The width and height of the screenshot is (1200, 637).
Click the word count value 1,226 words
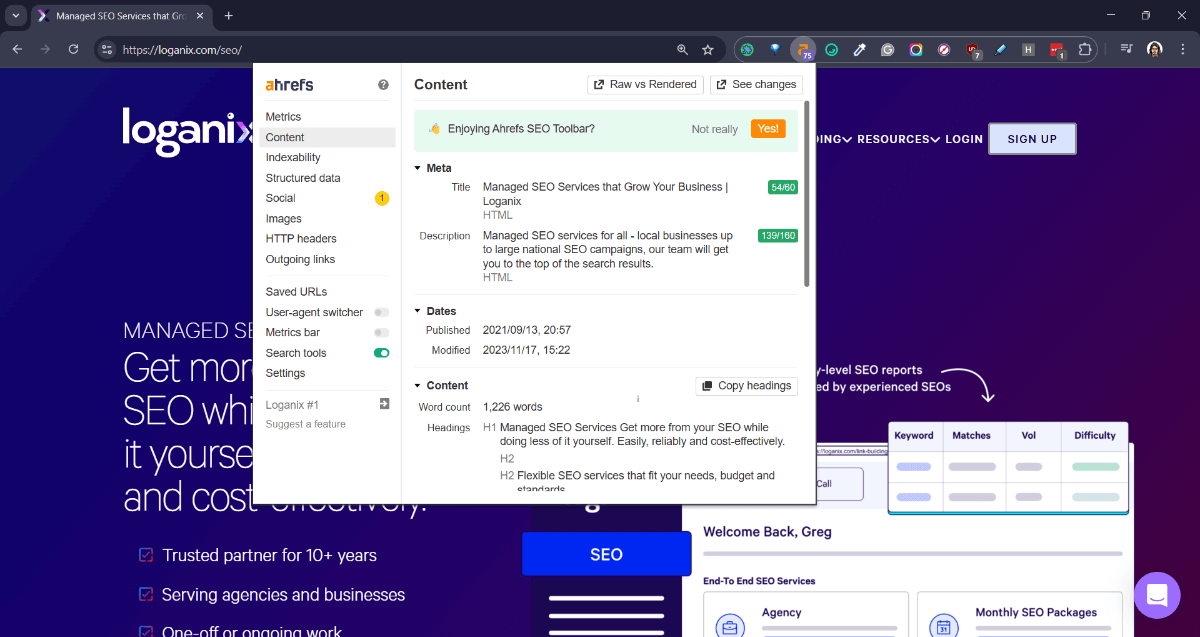[513, 407]
